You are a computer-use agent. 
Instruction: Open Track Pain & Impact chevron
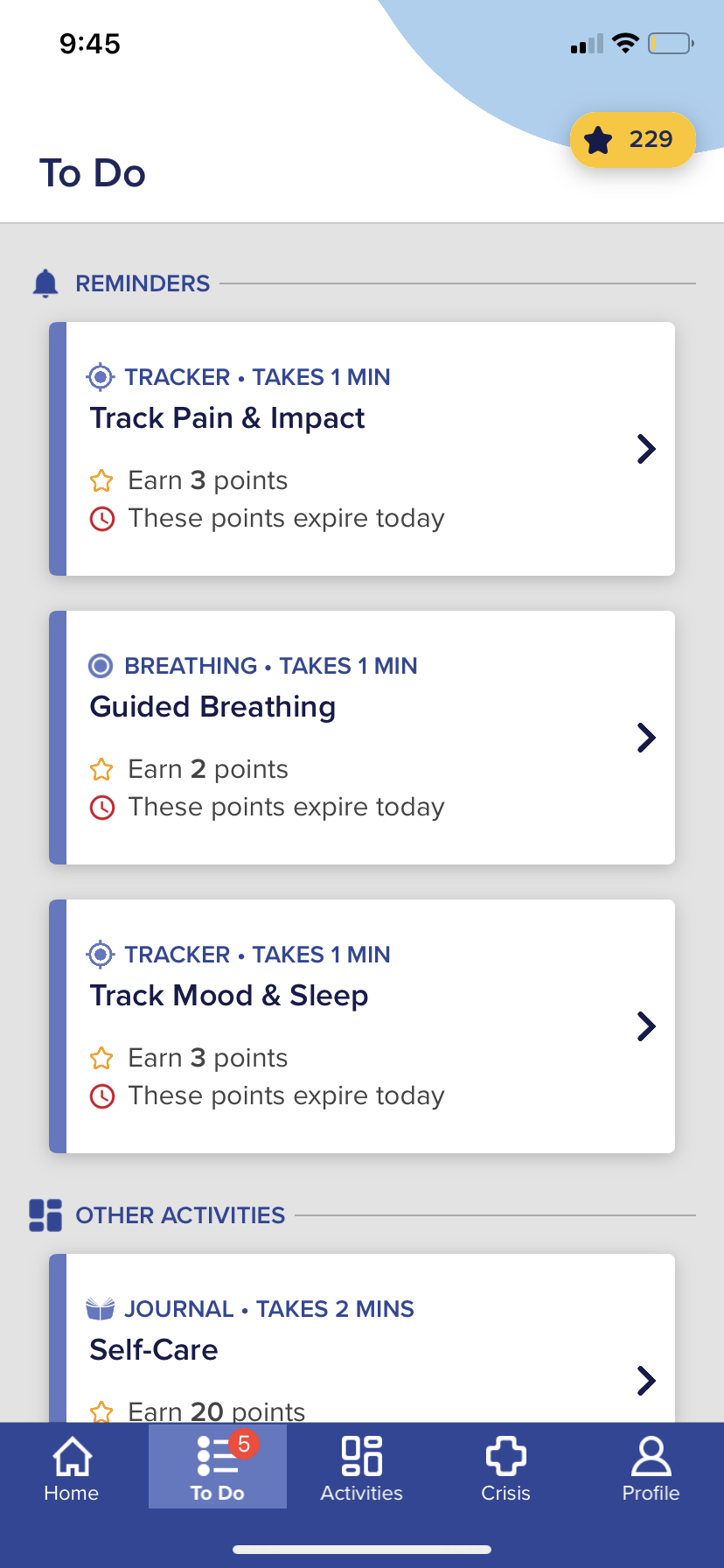click(x=646, y=449)
